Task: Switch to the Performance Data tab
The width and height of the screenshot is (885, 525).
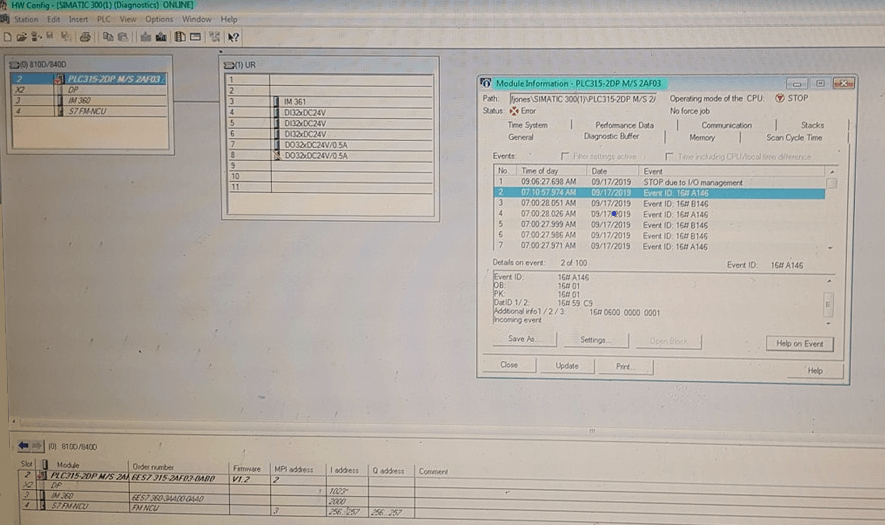Action: point(624,125)
